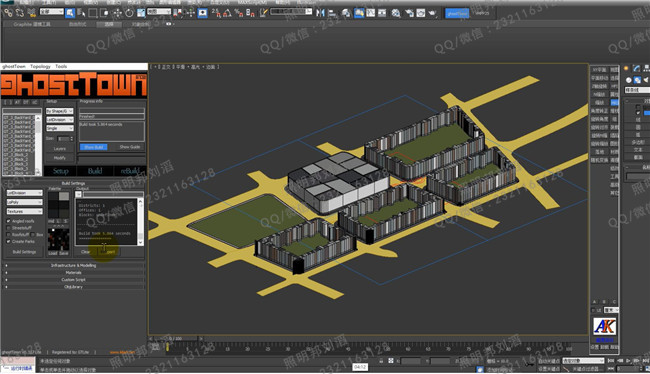Toggle the Angled roofs checkbox
The image size is (650, 374).
(x=8, y=221)
